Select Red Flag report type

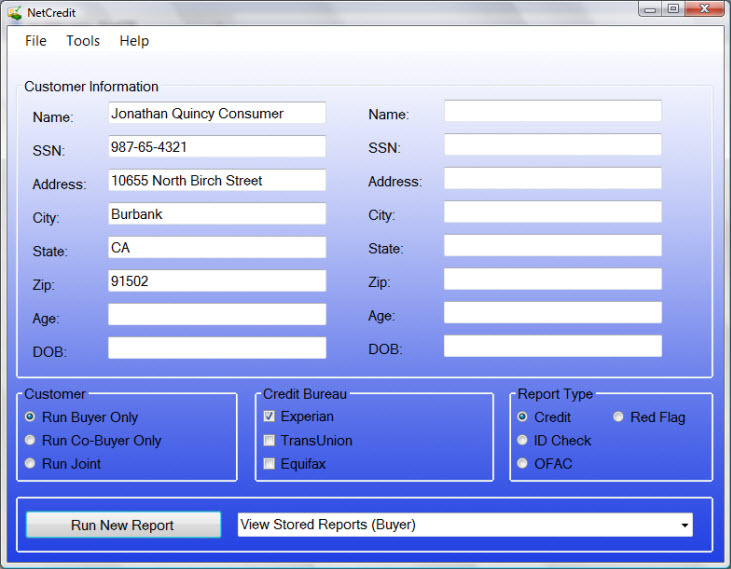[619, 417]
